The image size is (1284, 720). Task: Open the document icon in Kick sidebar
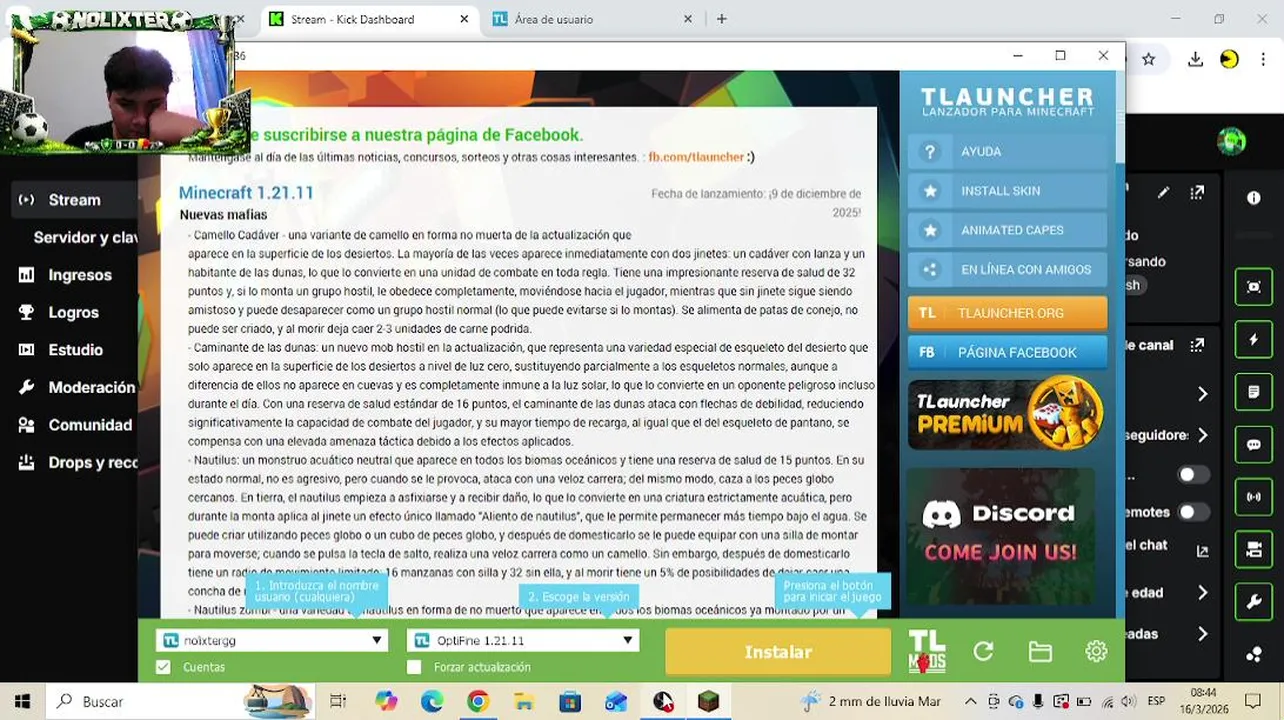pos(1254,392)
